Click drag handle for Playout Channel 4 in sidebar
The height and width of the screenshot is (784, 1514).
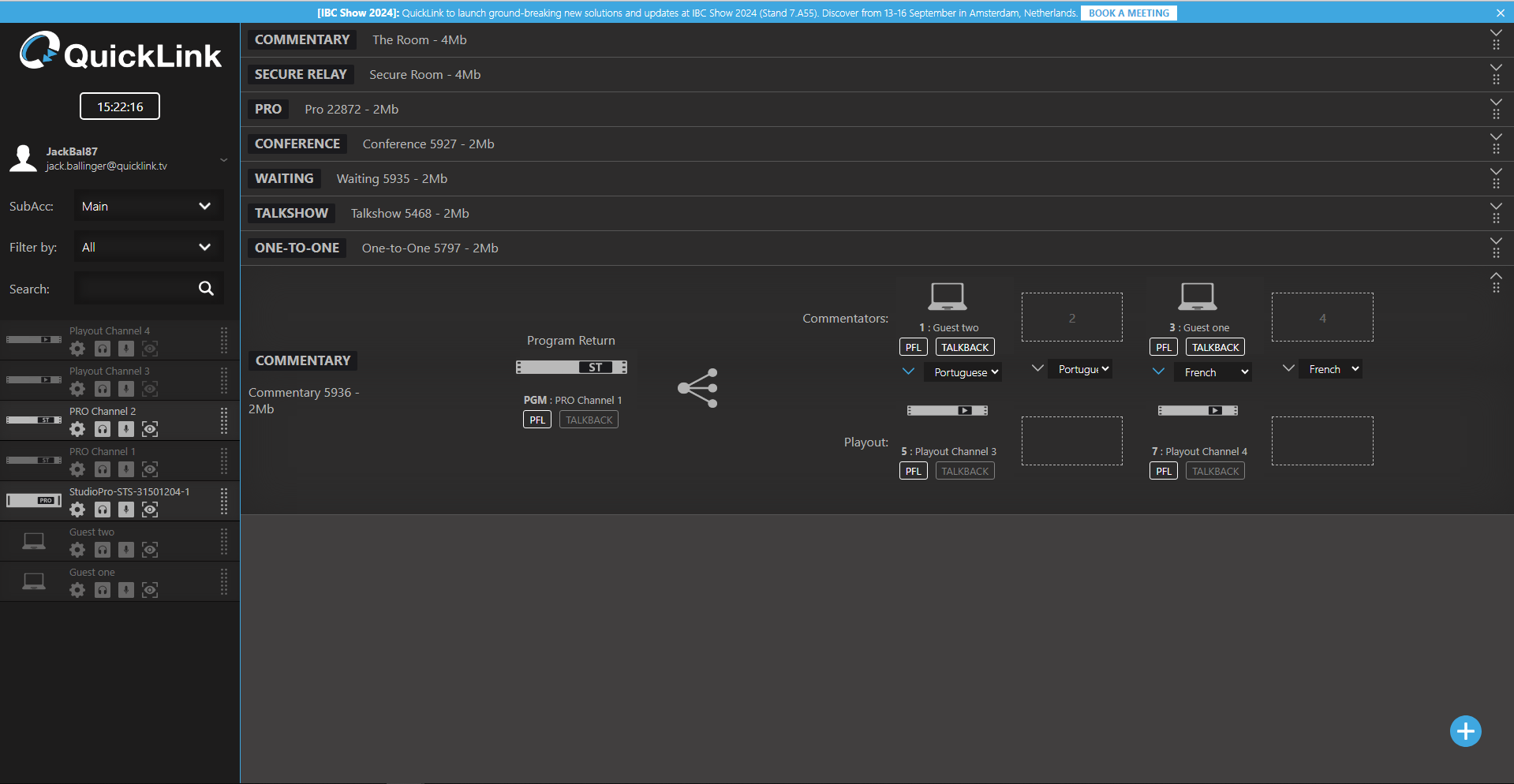pos(224,340)
